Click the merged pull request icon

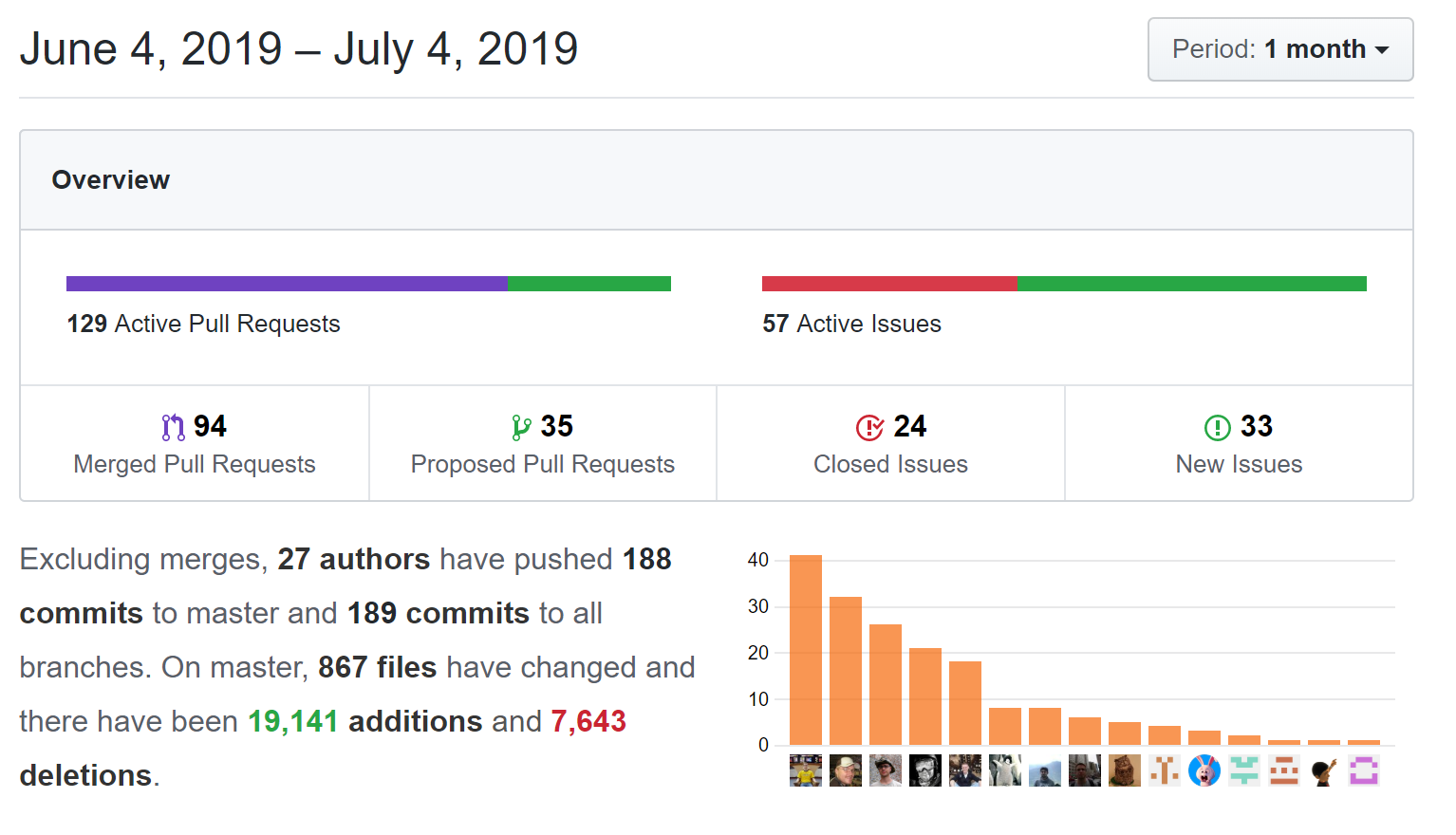click(172, 426)
